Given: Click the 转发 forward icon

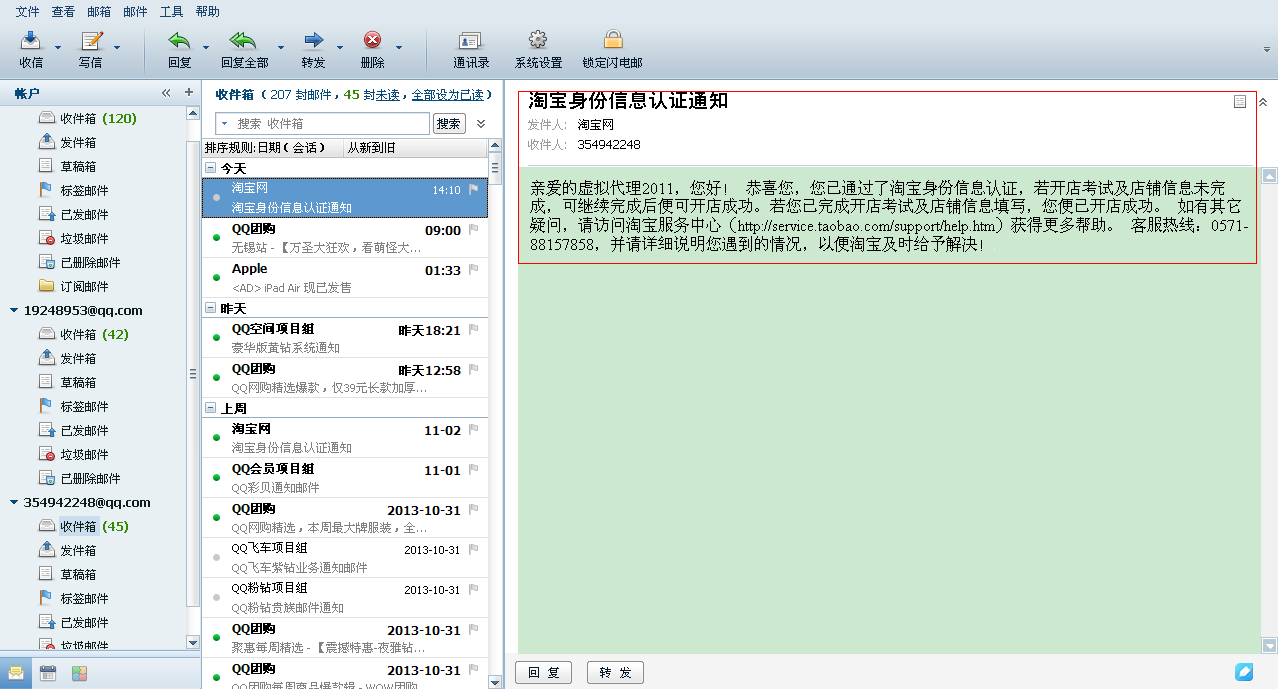Looking at the screenshot, I should (314, 41).
